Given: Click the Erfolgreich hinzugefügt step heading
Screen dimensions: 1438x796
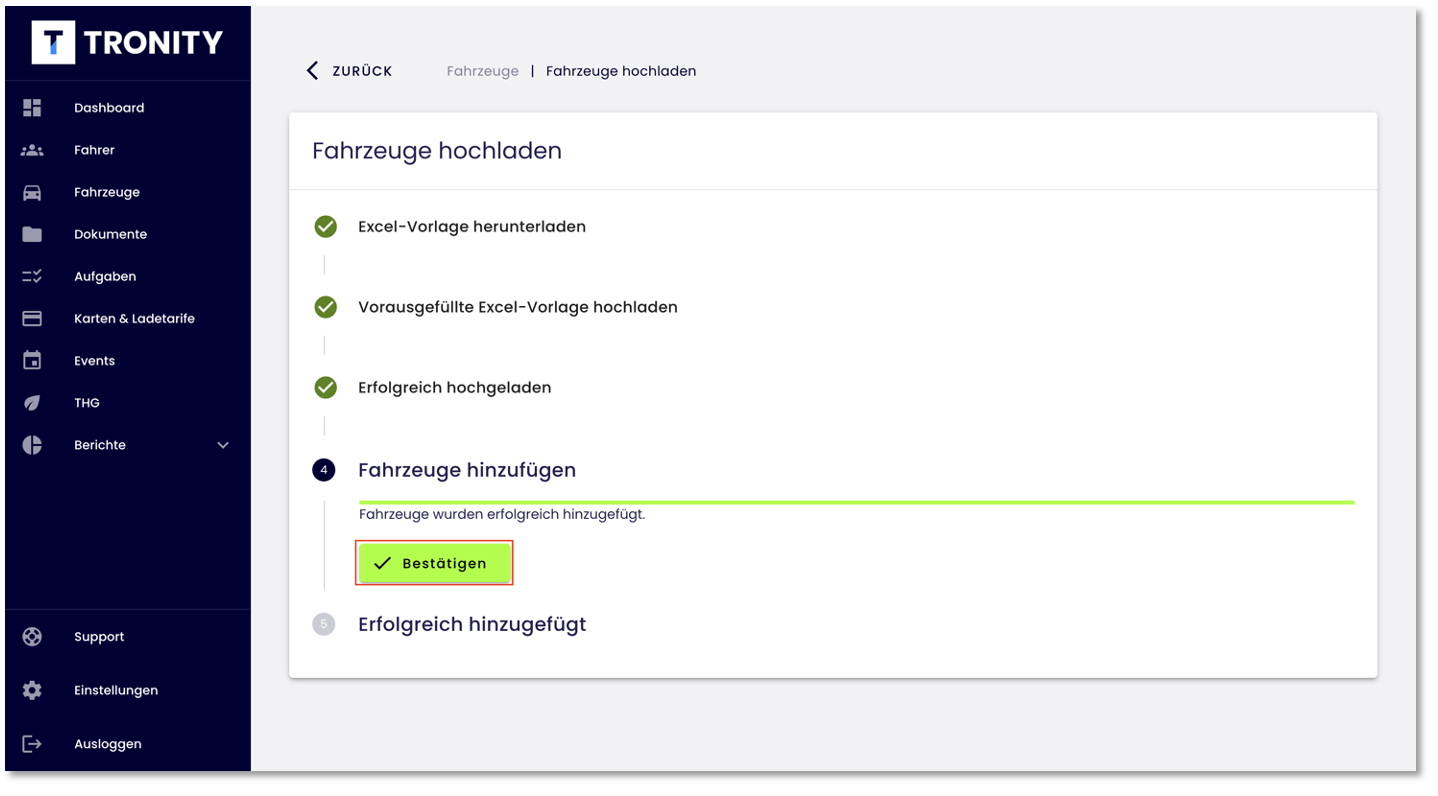Looking at the screenshot, I should point(472,624).
